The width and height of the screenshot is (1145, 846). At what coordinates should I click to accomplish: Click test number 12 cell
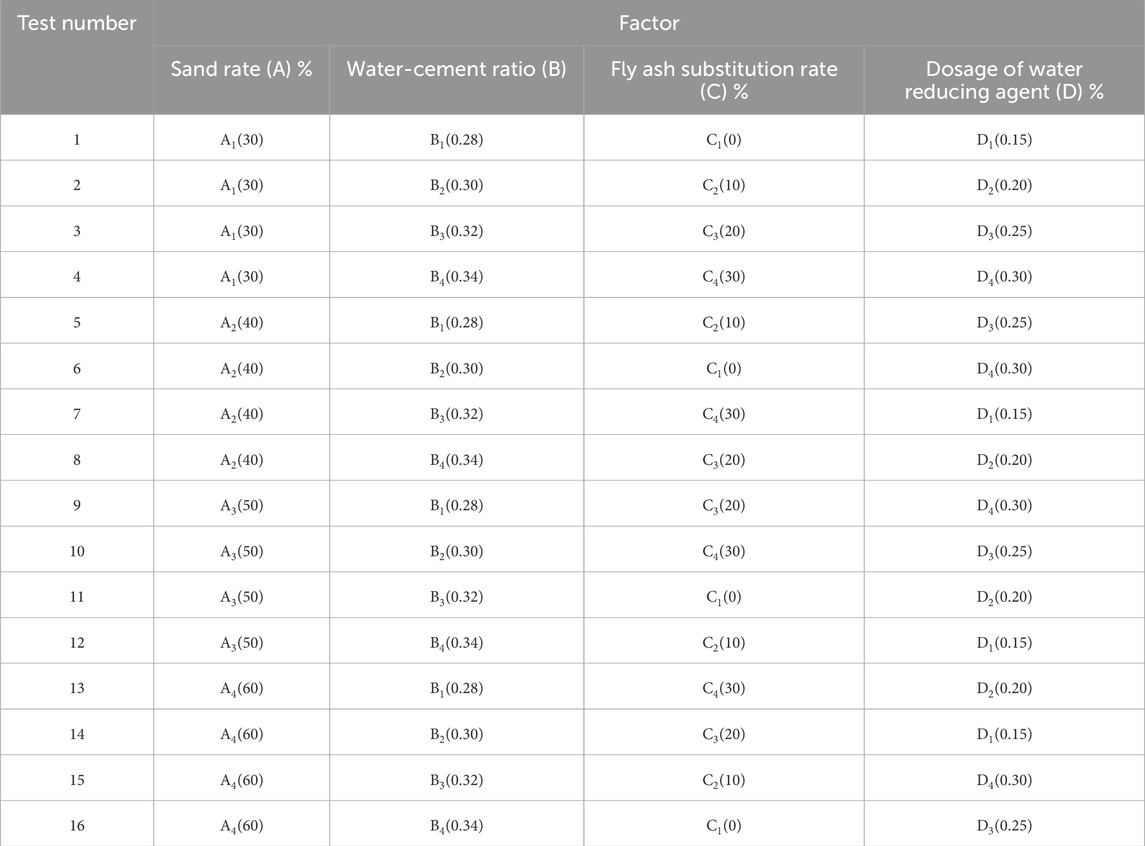click(x=77, y=642)
